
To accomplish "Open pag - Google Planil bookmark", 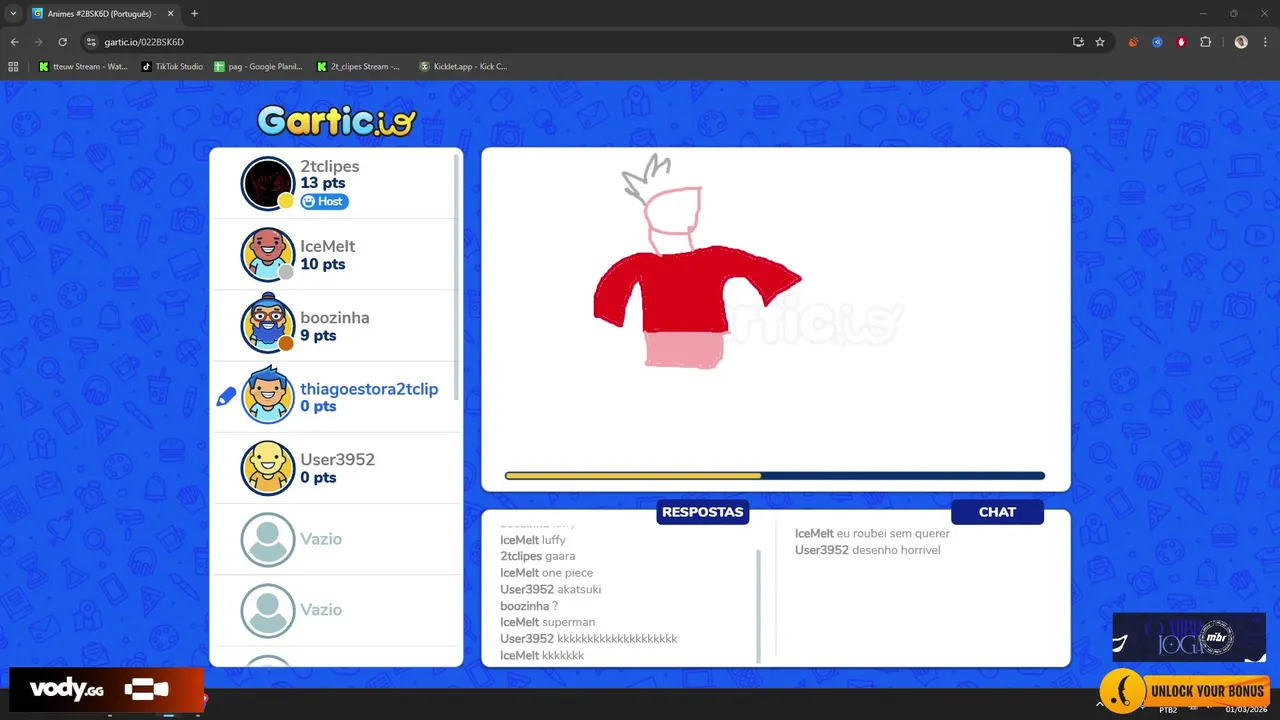I will (x=258, y=66).
